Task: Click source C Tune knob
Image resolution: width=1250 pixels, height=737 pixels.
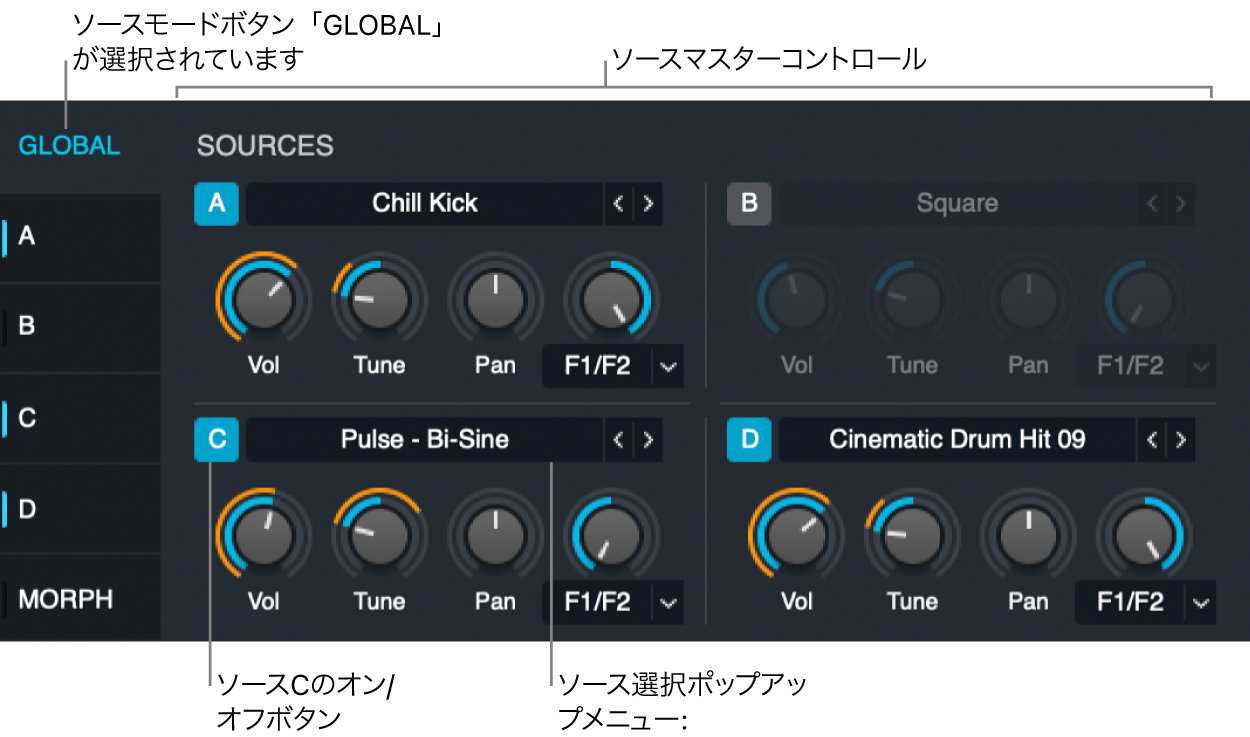Action: pyautogui.click(x=380, y=534)
